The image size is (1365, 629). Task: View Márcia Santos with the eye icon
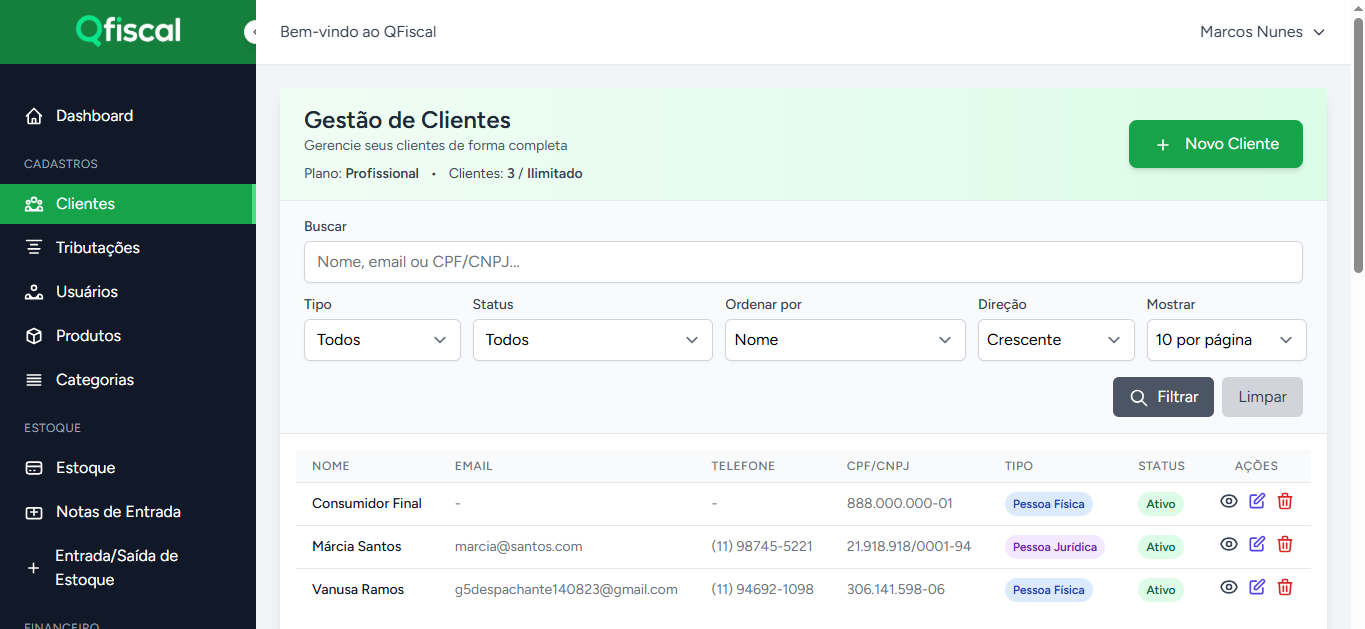pos(1229,544)
